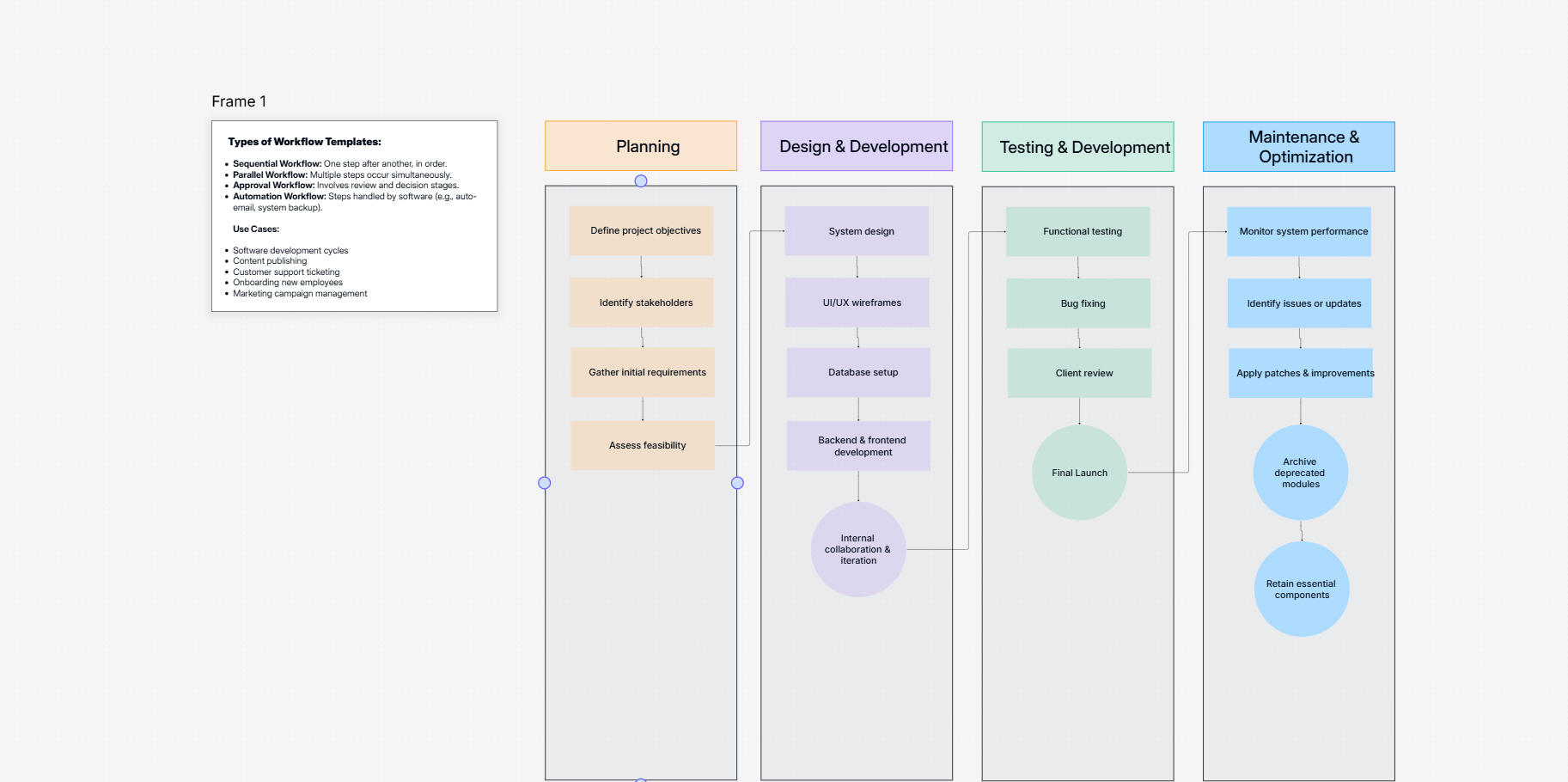Select the Client review step
This screenshot has height=782, width=1568.
pyautogui.click(x=1079, y=373)
